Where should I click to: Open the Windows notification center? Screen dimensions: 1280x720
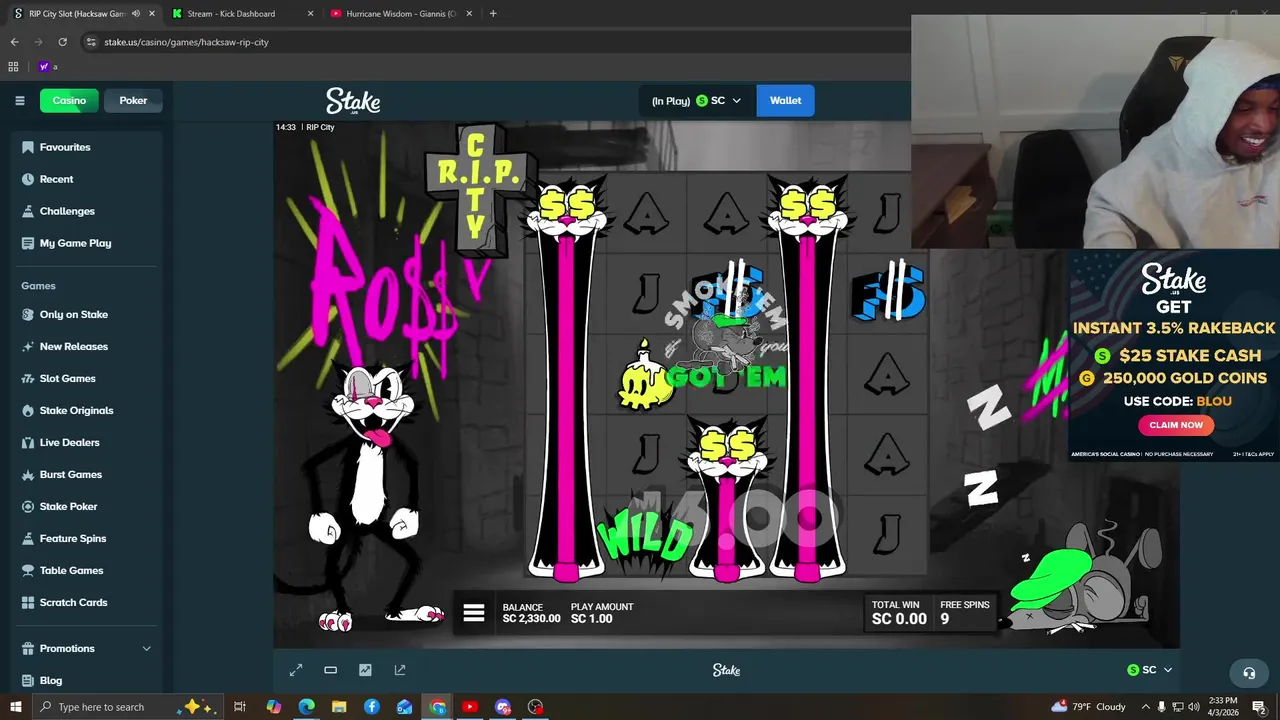(1259, 707)
